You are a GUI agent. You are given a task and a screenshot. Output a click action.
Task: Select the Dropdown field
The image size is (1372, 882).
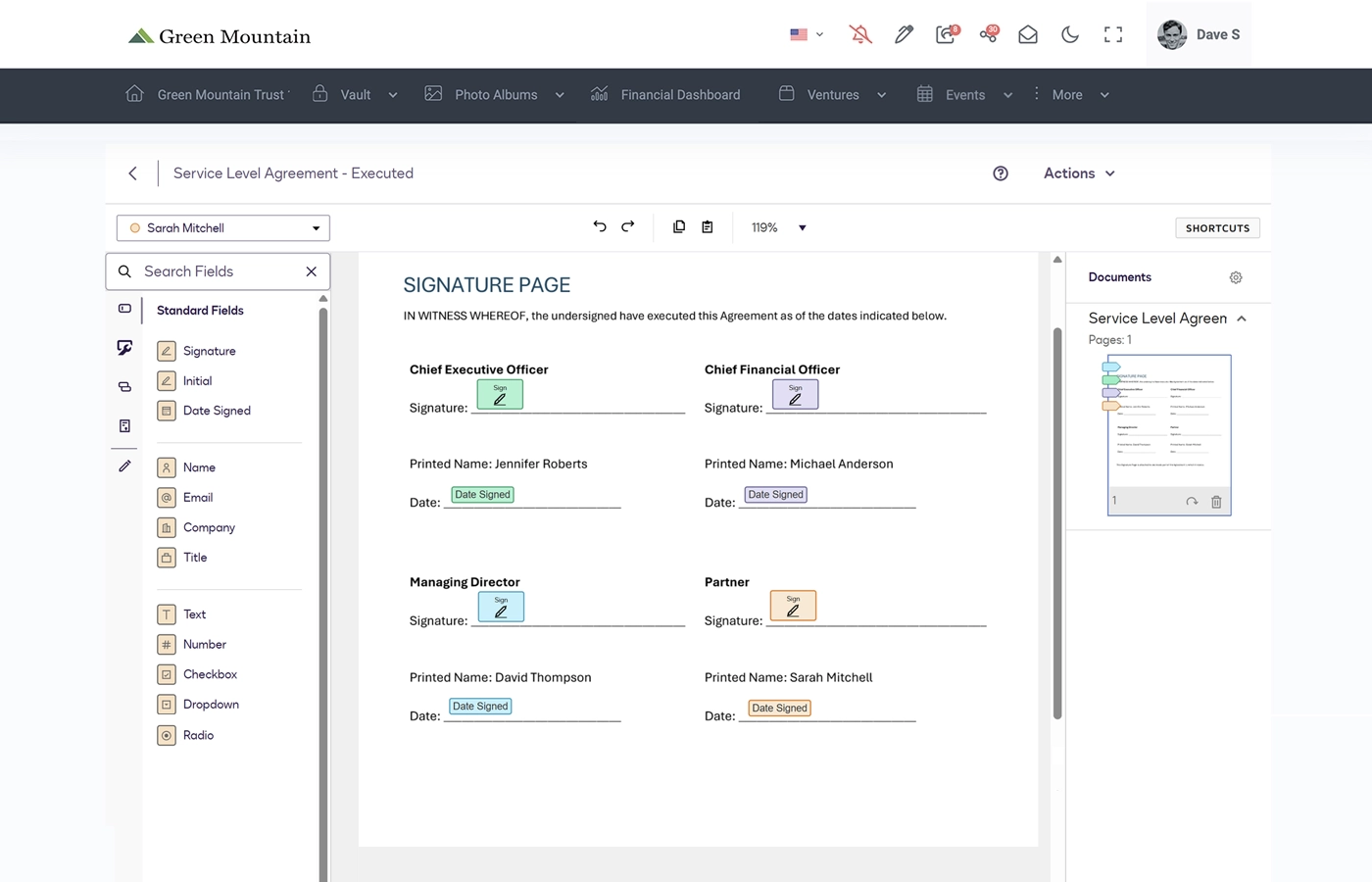[x=198, y=705]
